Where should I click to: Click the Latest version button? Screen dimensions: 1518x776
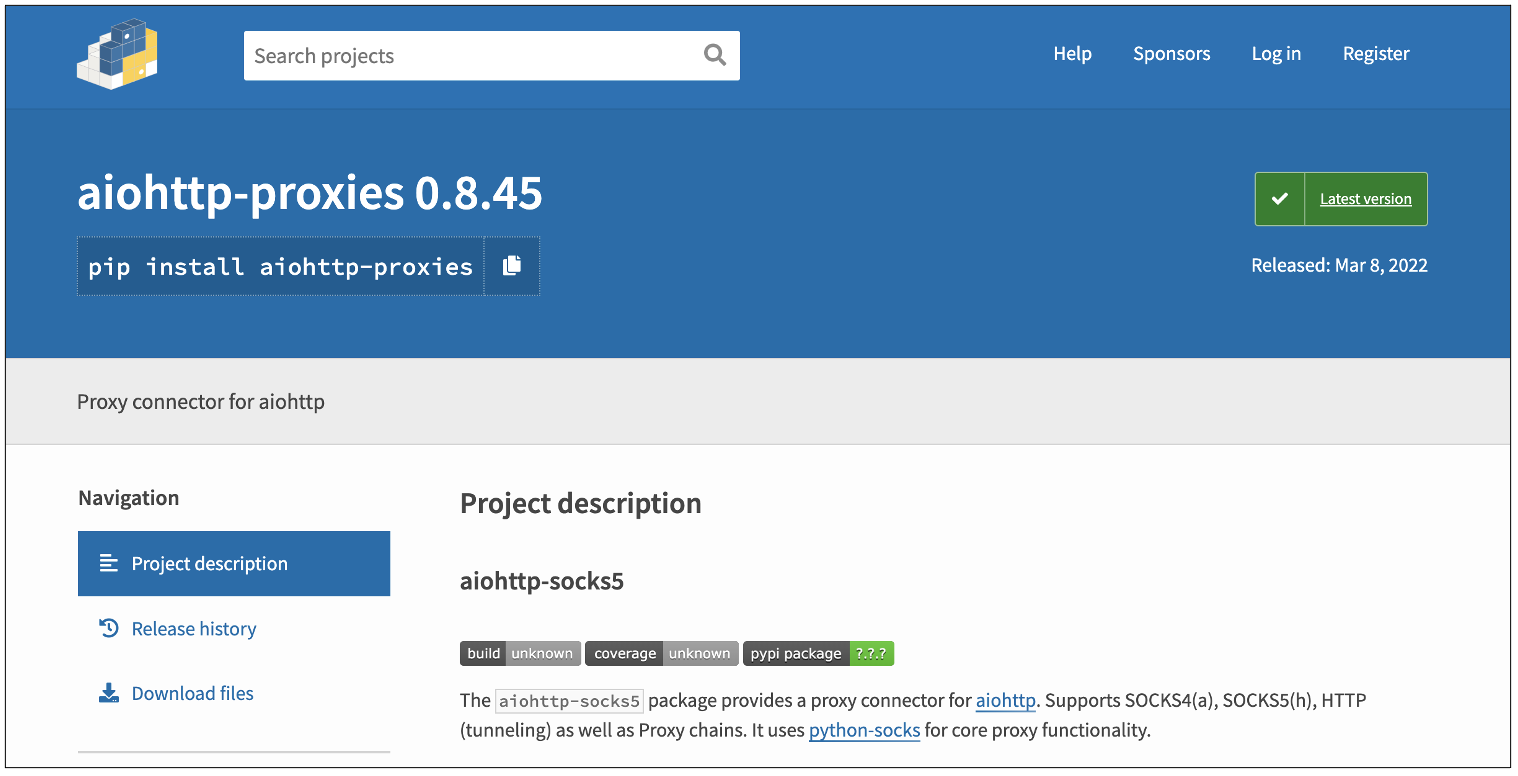coord(1365,199)
